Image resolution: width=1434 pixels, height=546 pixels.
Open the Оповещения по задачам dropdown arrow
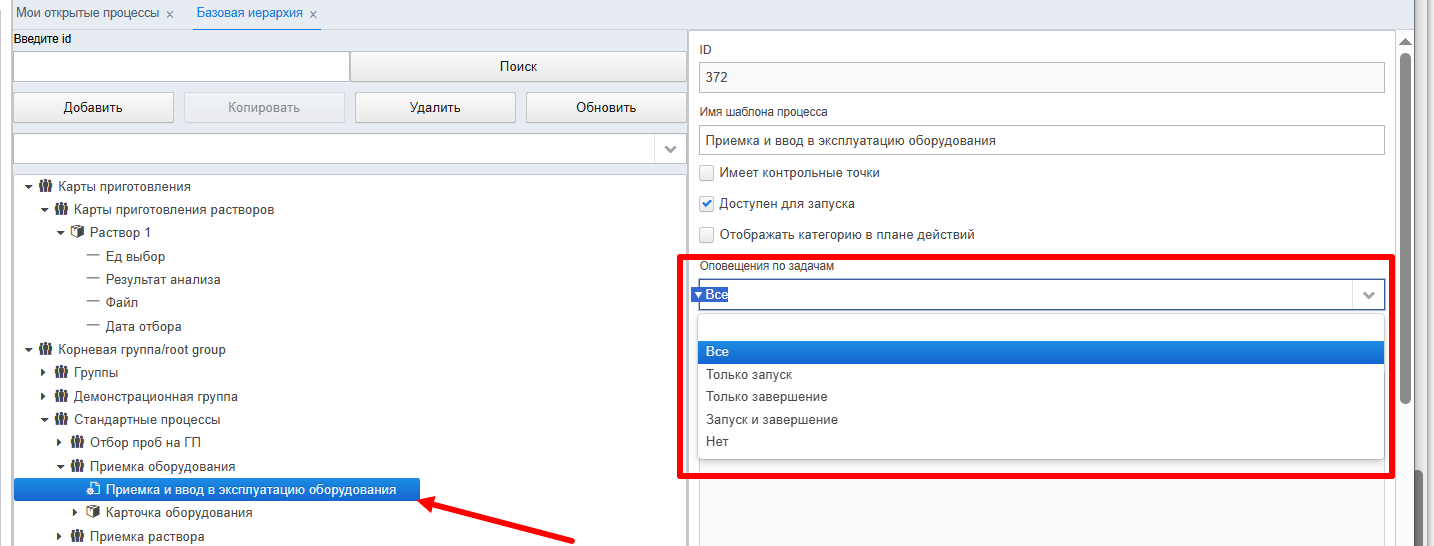coord(1368,295)
